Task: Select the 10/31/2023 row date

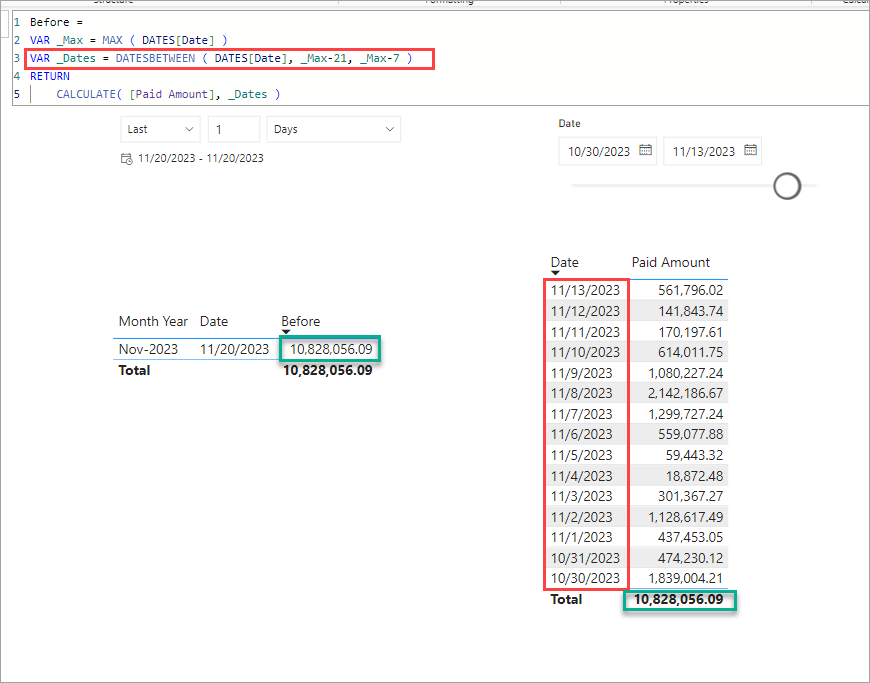Action: click(x=585, y=558)
